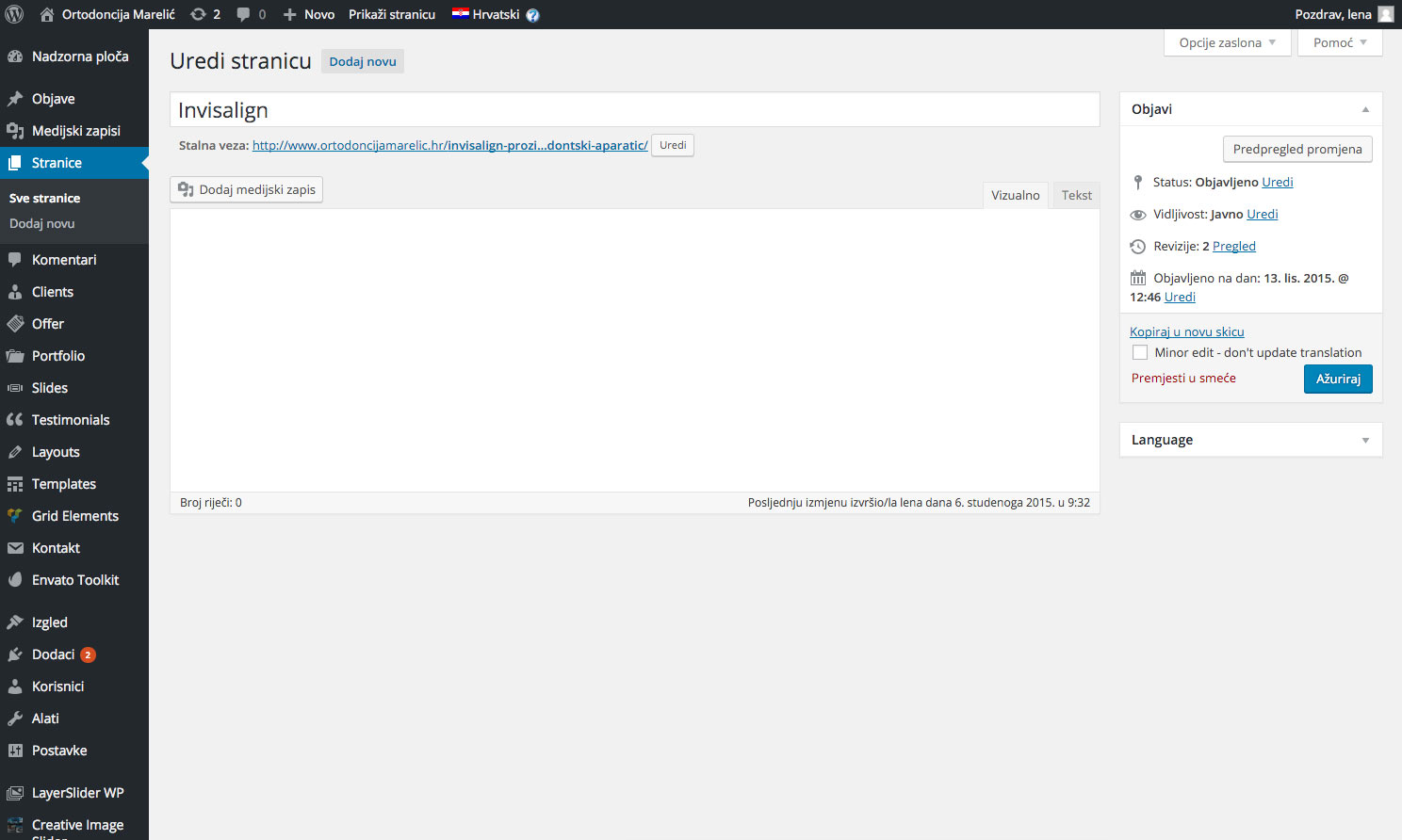The height and width of the screenshot is (840, 1402).
Task: Click the Croatian flag icon
Action: pyautogui.click(x=461, y=13)
